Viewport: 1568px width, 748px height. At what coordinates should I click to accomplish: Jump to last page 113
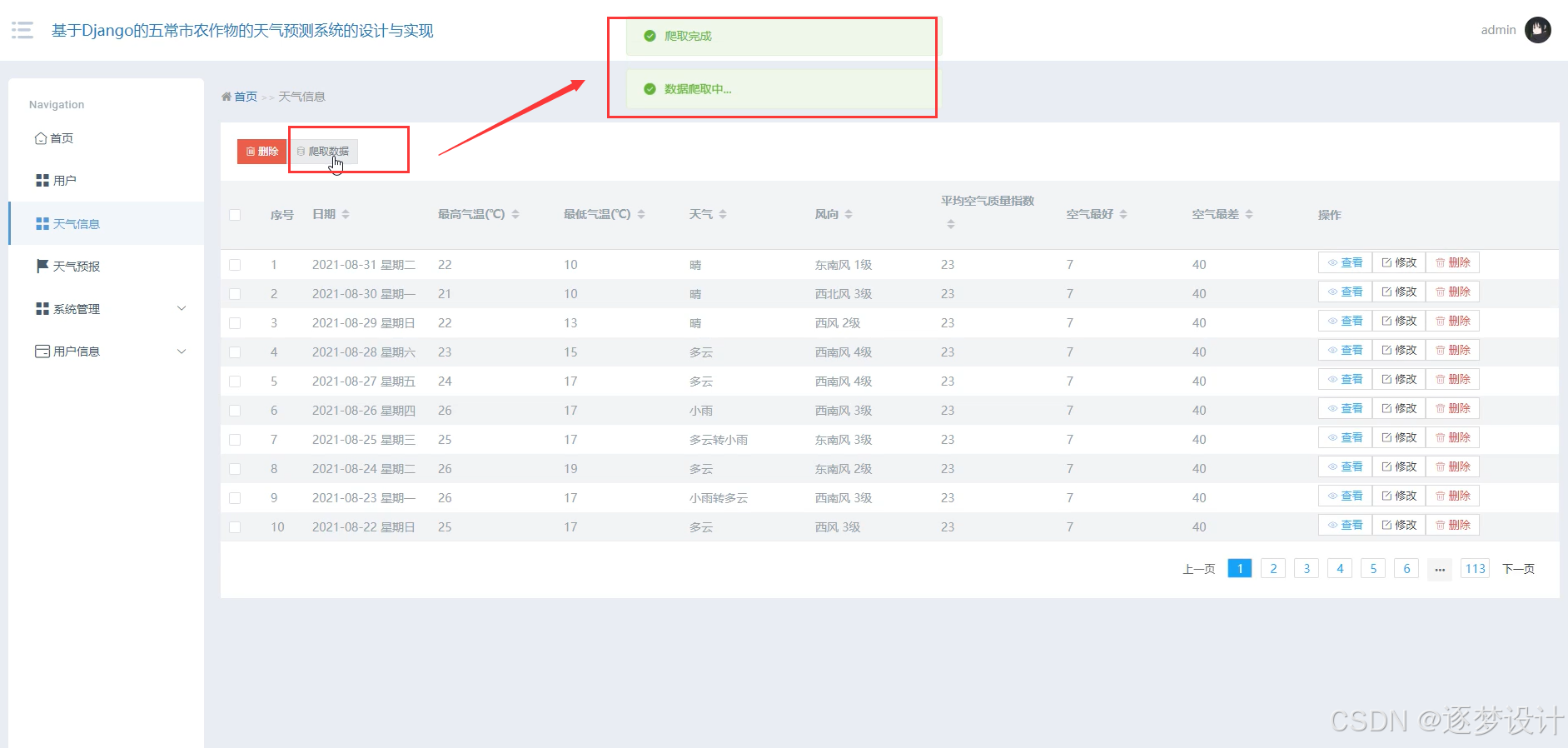[x=1476, y=568]
